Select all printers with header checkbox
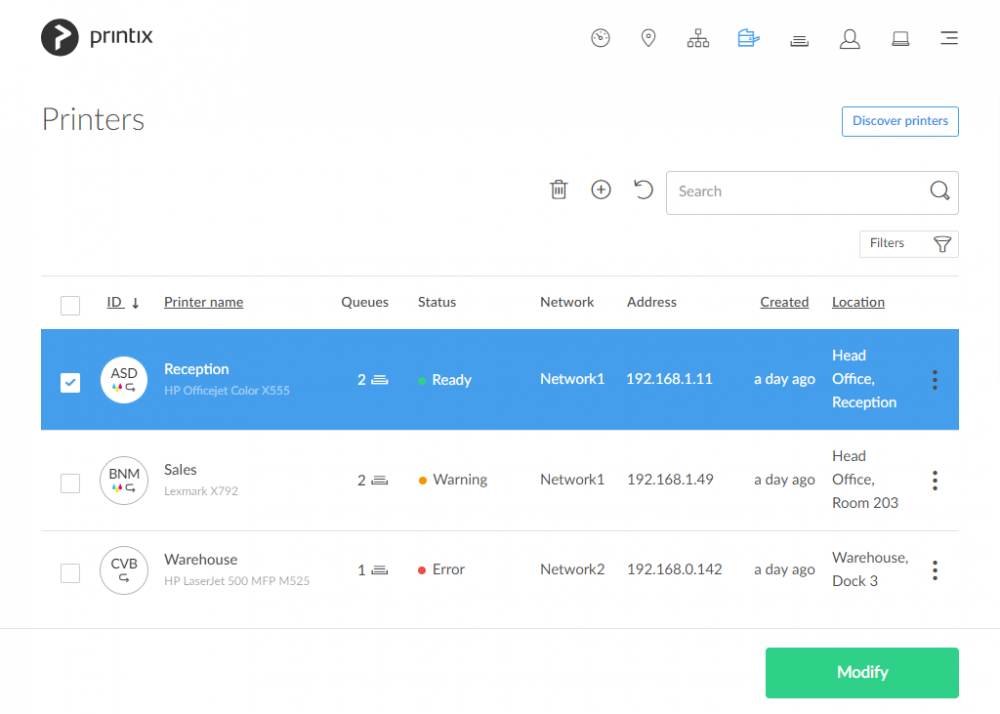The width and height of the screenshot is (1000, 714). (70, 305)
